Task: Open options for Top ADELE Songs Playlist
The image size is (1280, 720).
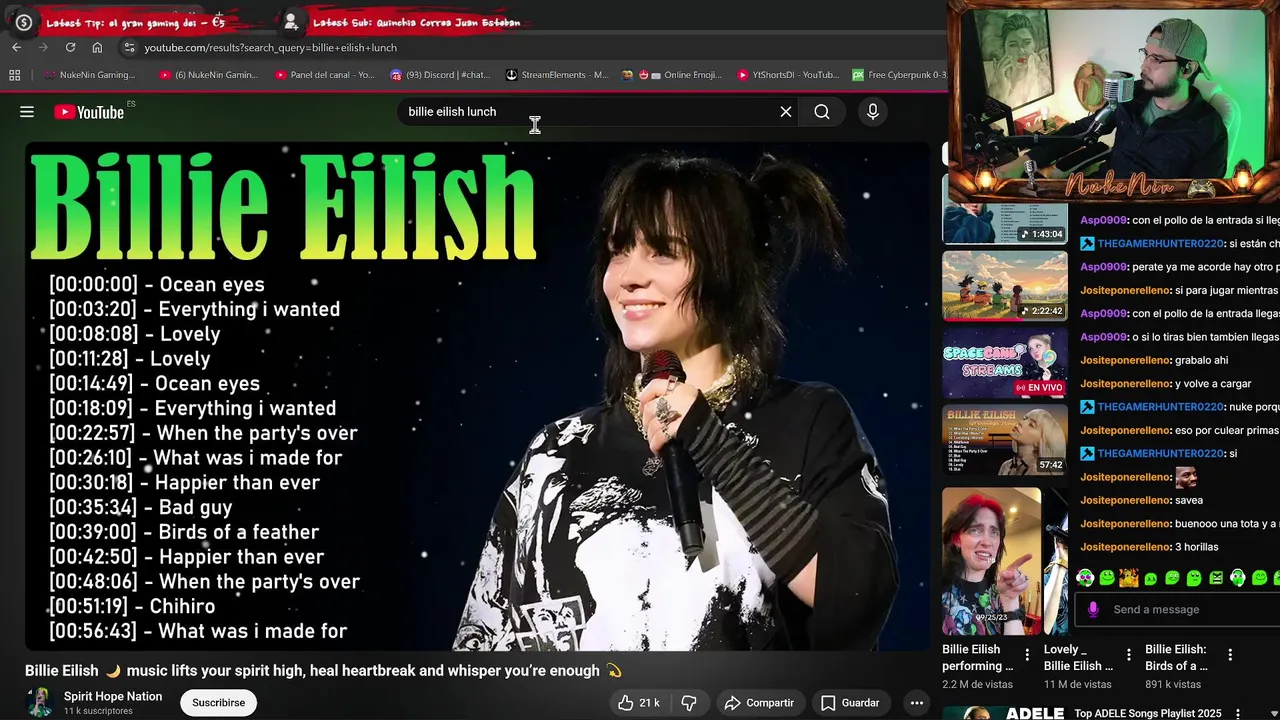Action: click(1238, 714)
